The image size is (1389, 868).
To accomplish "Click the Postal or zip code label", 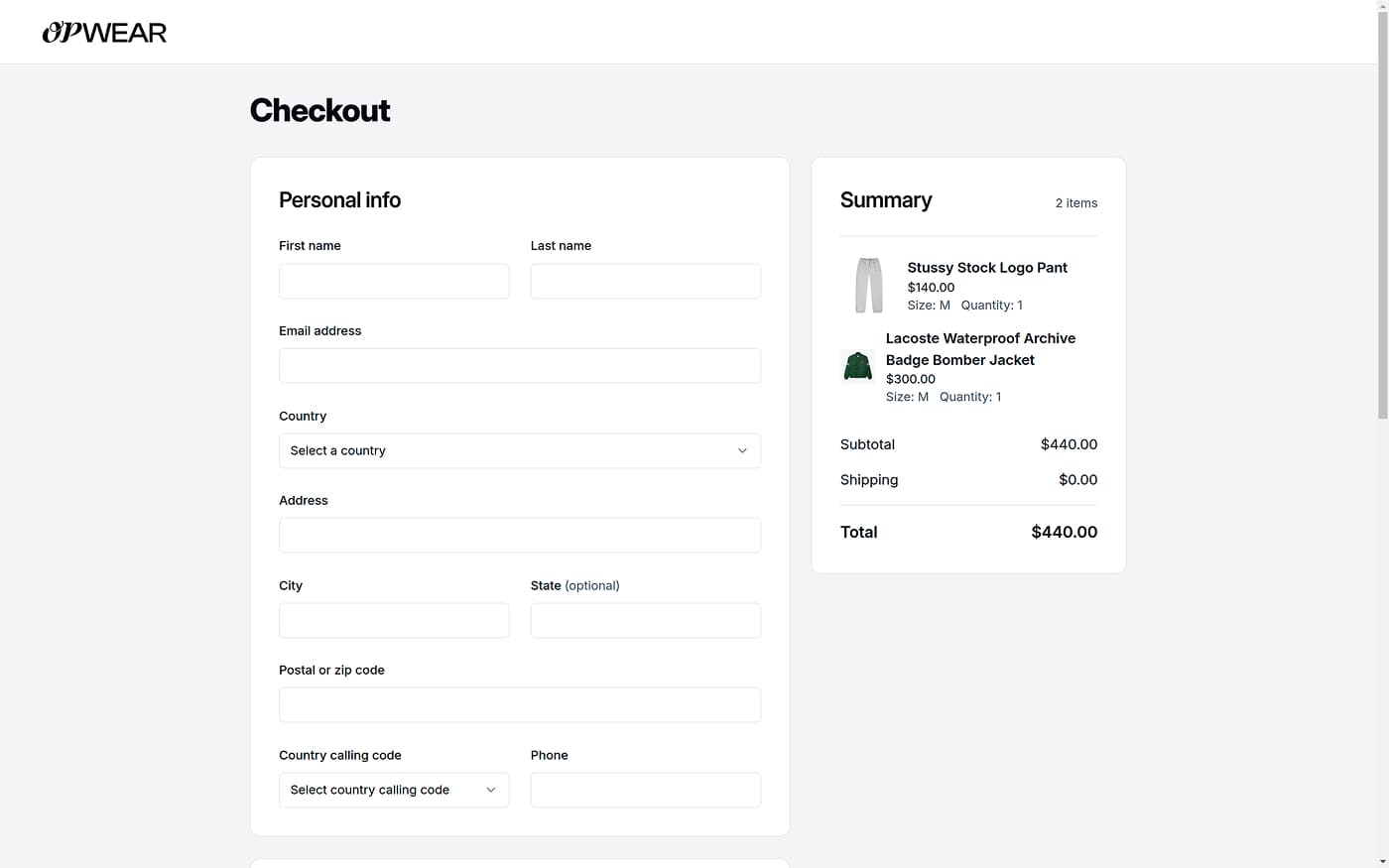I will coord(331,671).
